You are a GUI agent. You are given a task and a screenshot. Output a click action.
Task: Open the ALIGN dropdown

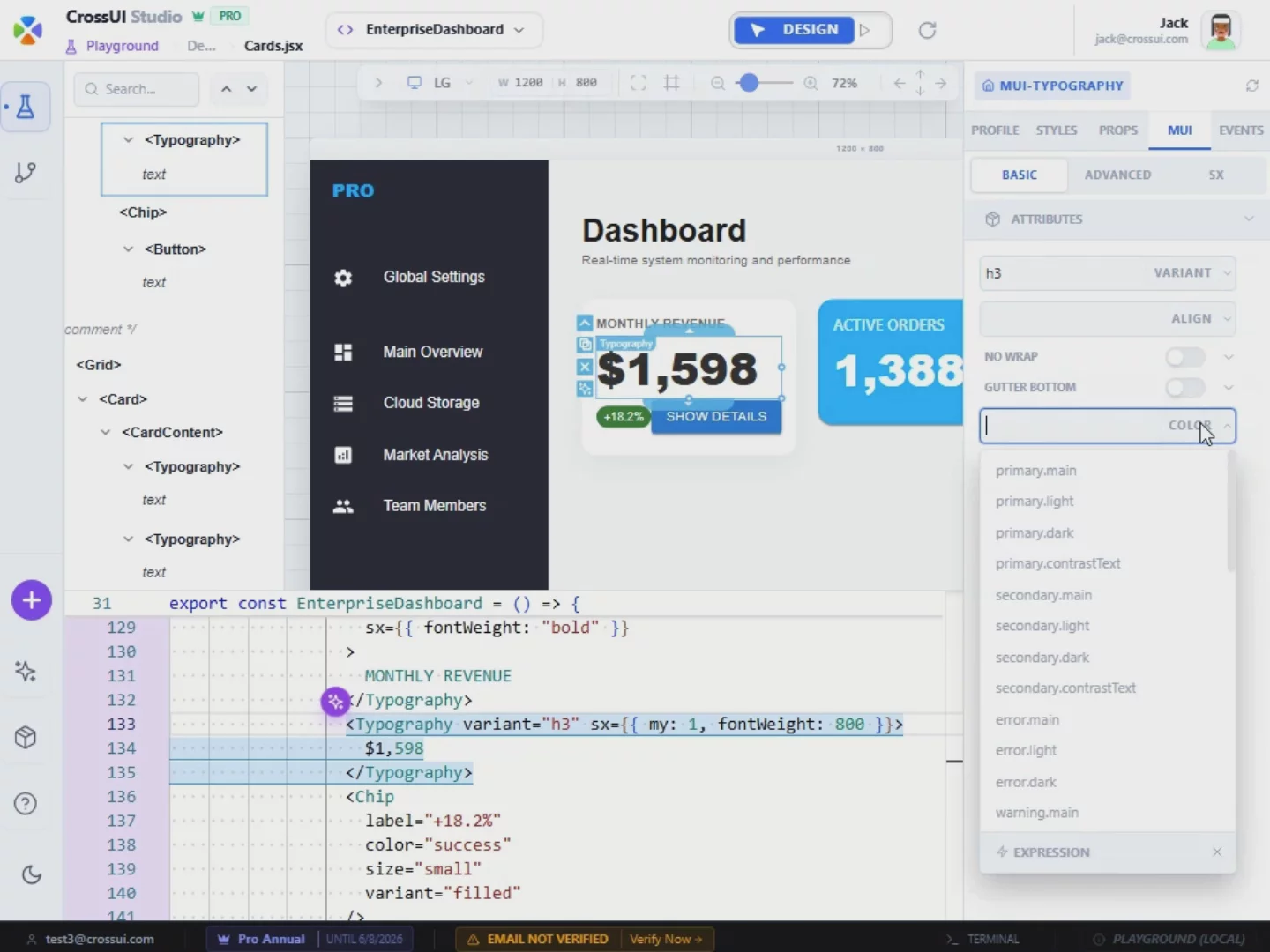coord(1107,318)
